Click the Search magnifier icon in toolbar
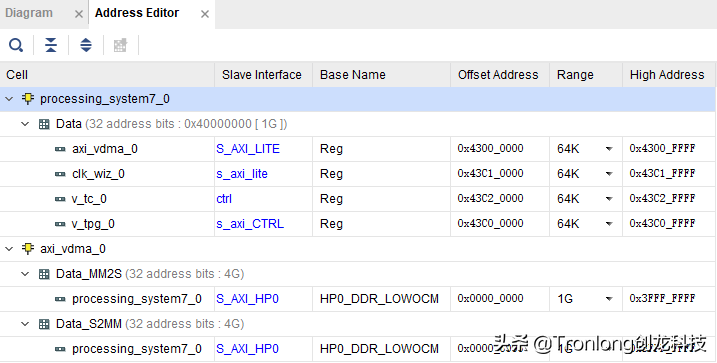 tap(16, 45)
